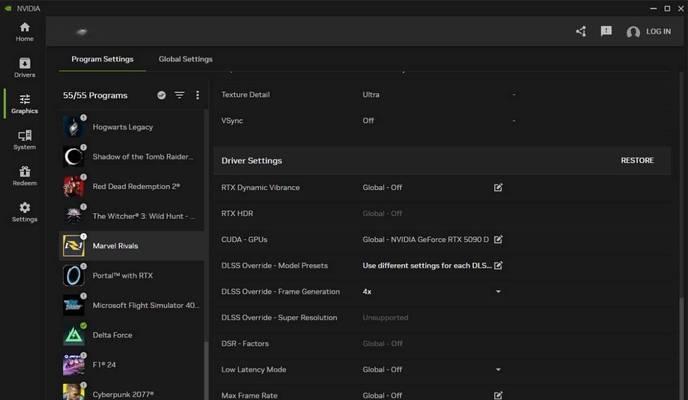The width and height of the screenshot is (688, 400).
Task: Open the Drivers section
Action: point(25,68)
